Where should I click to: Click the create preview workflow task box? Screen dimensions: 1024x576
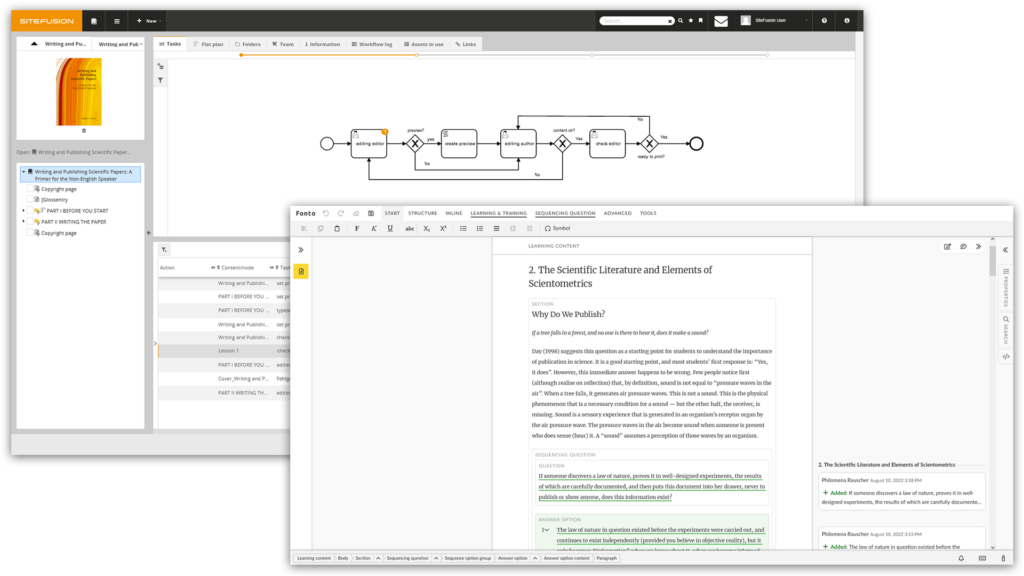tap(459, 143)
